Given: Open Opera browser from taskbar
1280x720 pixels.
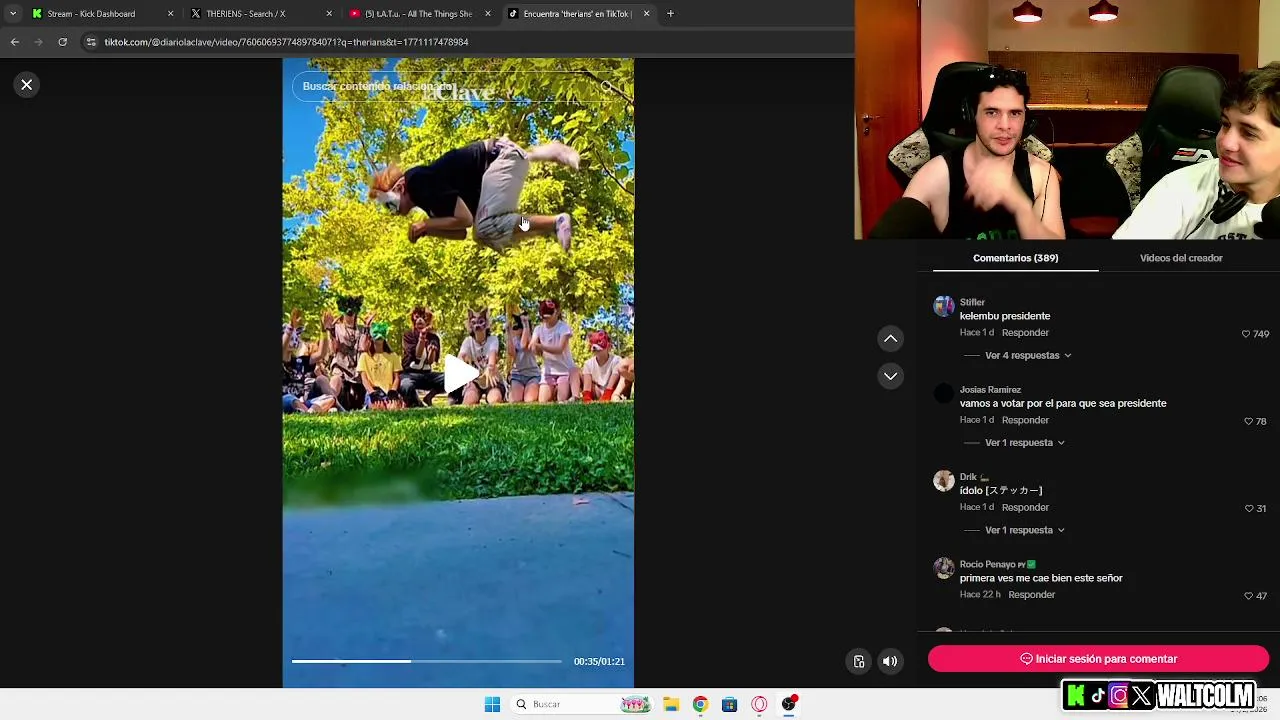Looking at the screenshot, I should tap(759, 705).
